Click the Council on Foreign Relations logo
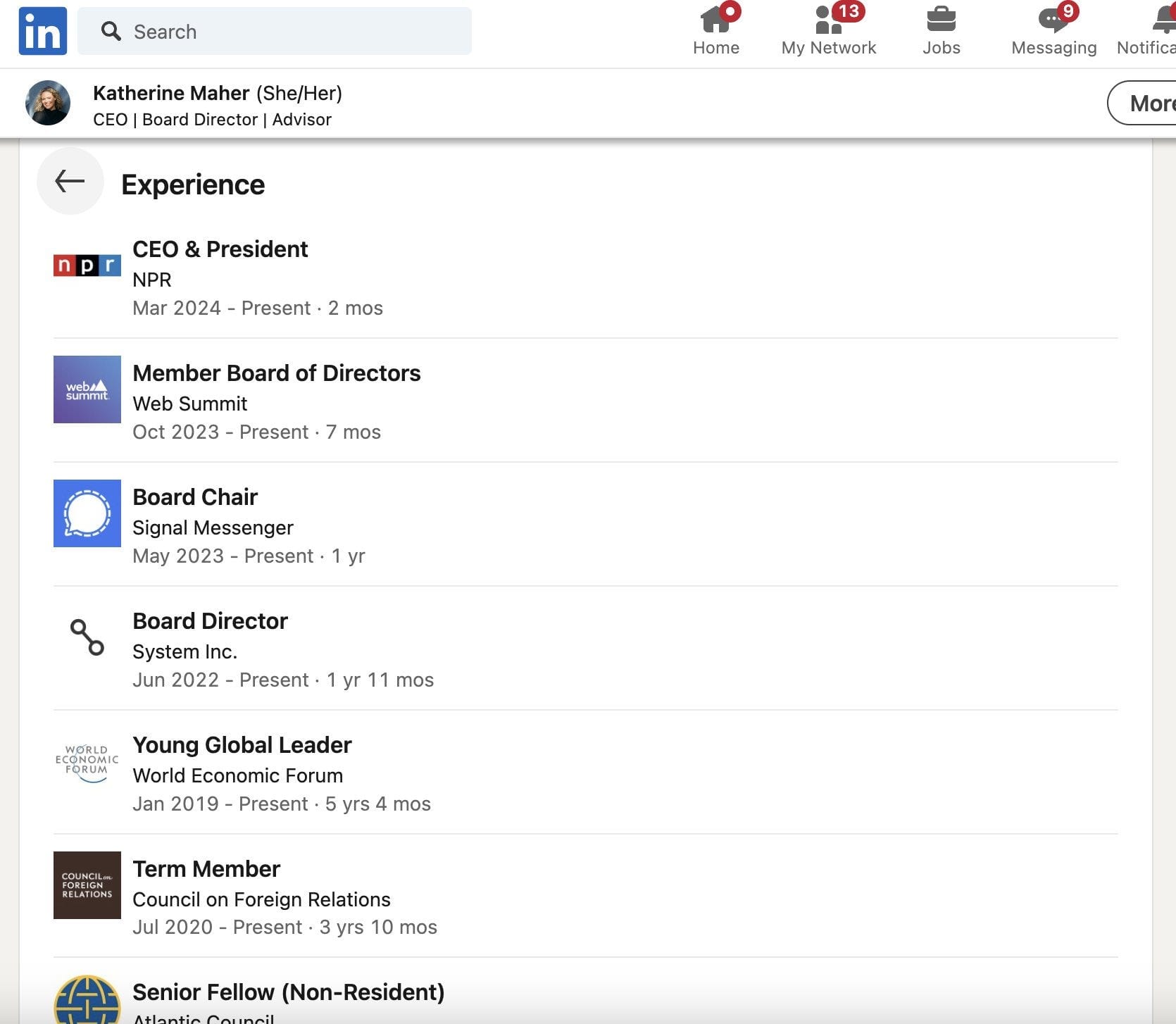Screen dimensions: 1176x1024 point(87,885)
